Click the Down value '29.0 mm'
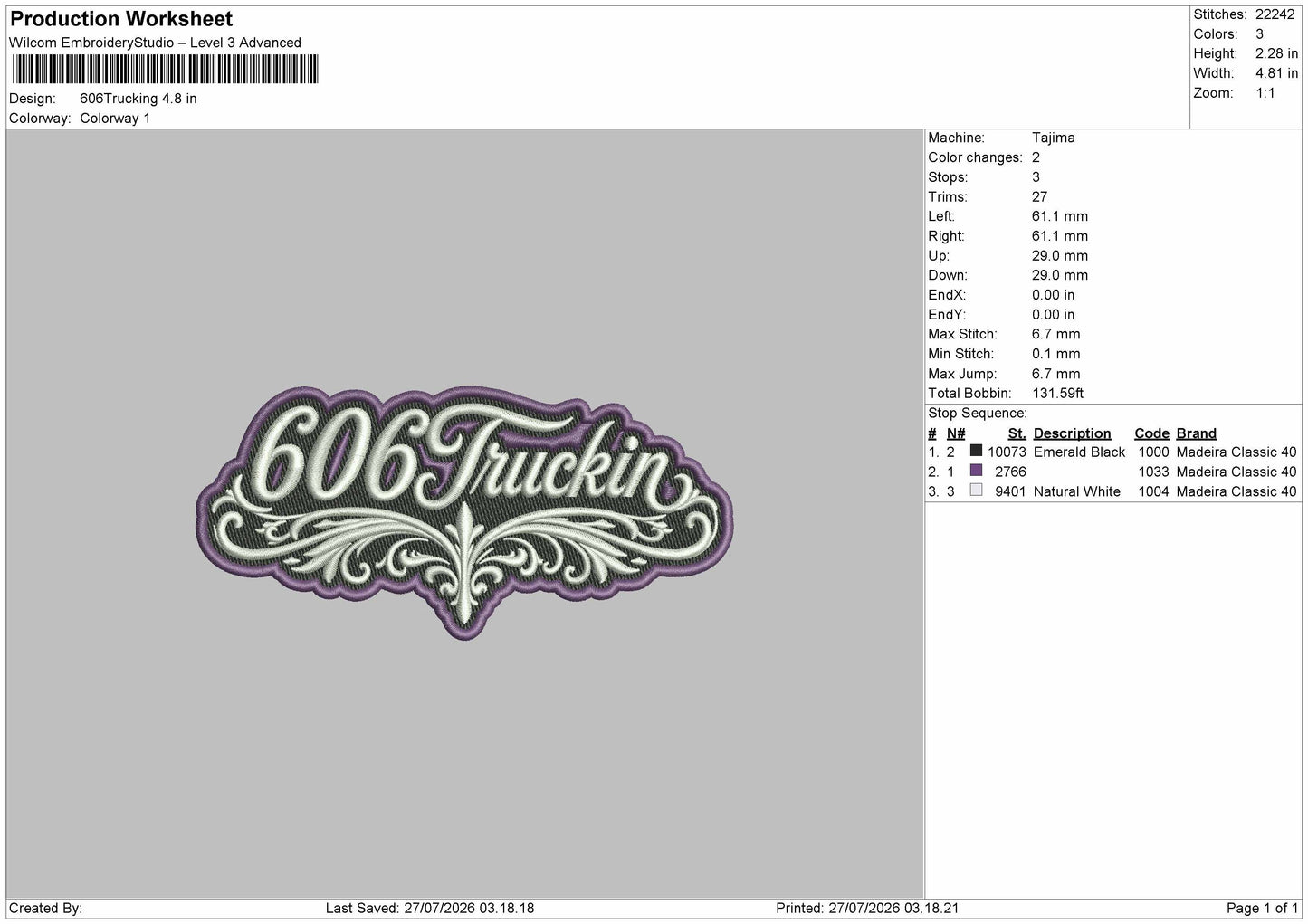The height and width of the screenshot is (924, 1308). tap(1060, 275)
